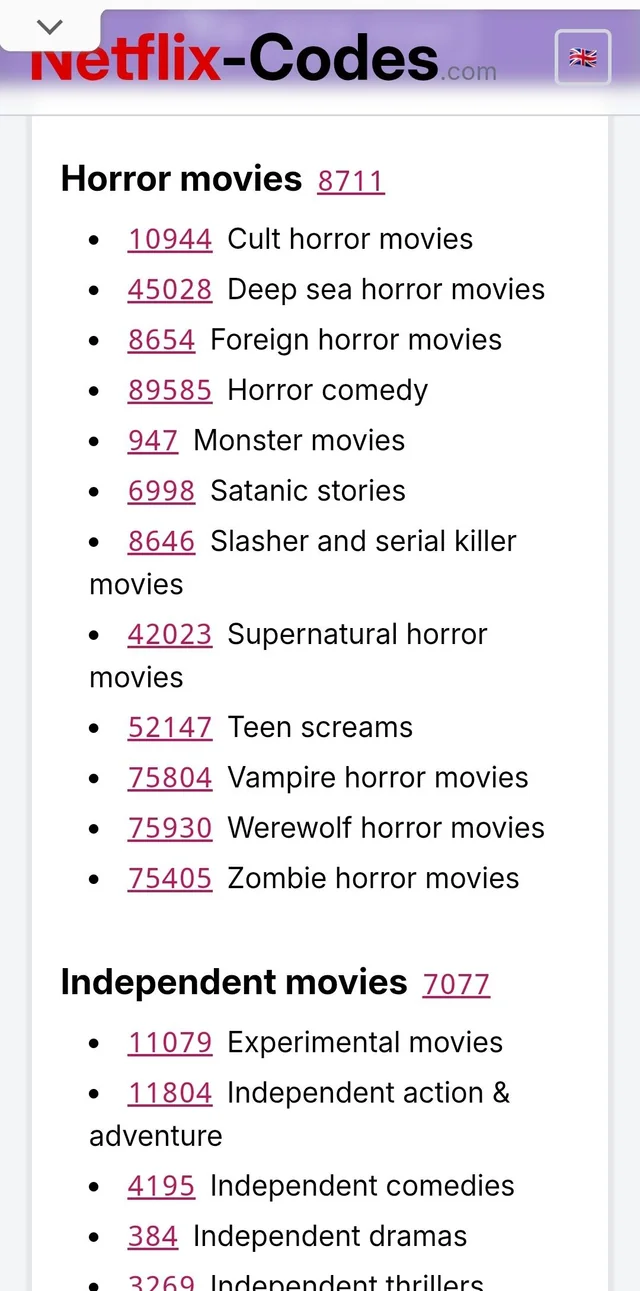The width and height of the screenshot is (640, 1291).
Task: Open code 89585 for Horror comedy
Action: [x=169, y=390]
